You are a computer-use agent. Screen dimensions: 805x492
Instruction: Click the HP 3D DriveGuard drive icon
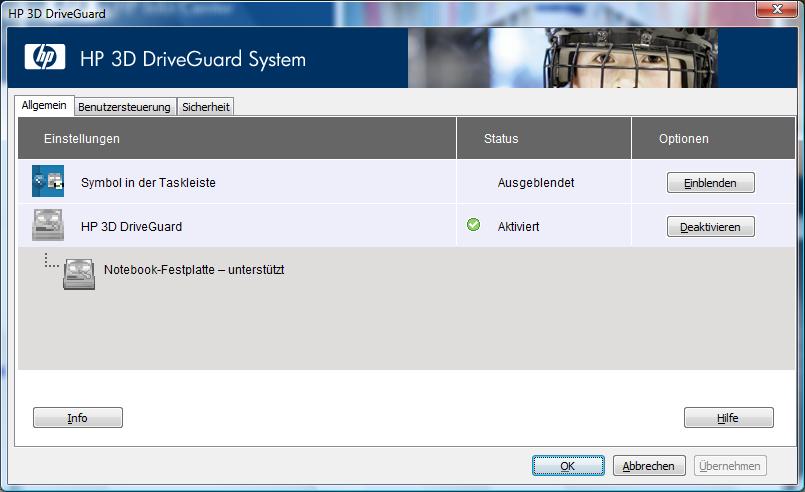coord(48,224)
